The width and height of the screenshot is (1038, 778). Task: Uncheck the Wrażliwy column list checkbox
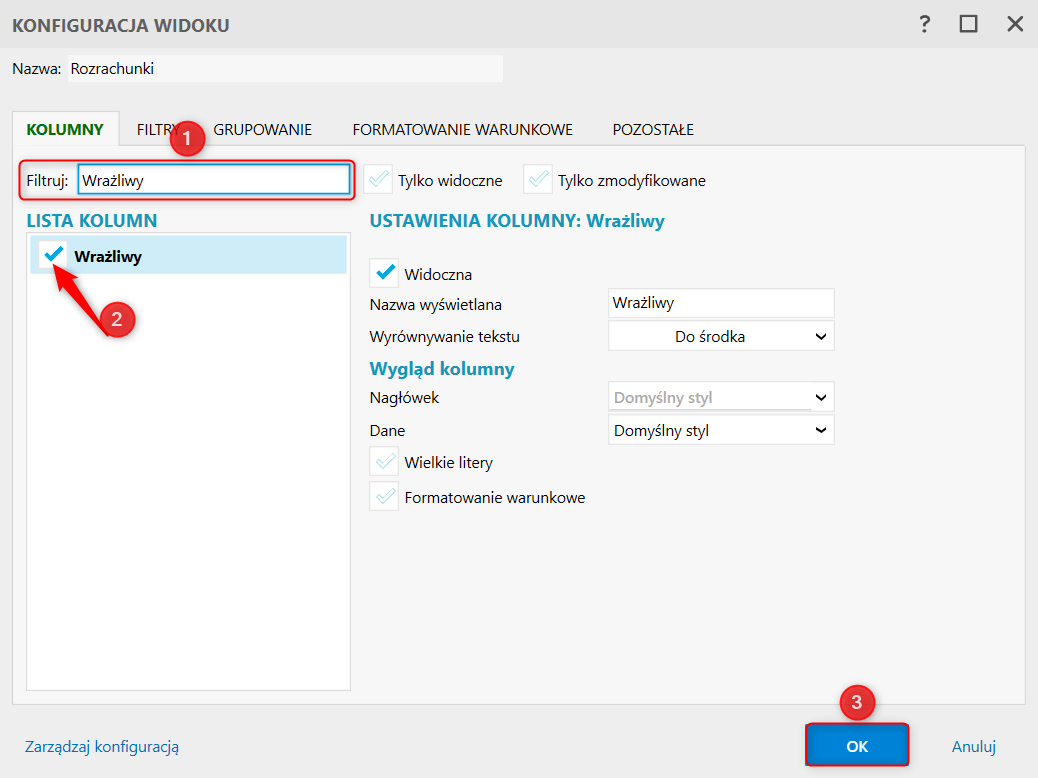[x=54, y=255]
